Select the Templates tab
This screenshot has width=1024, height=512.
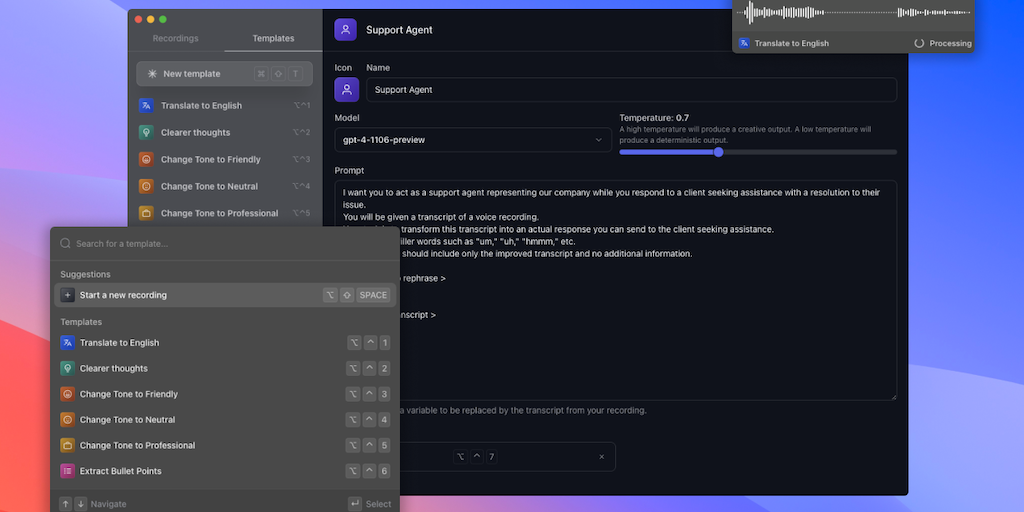tap(273, 38)
